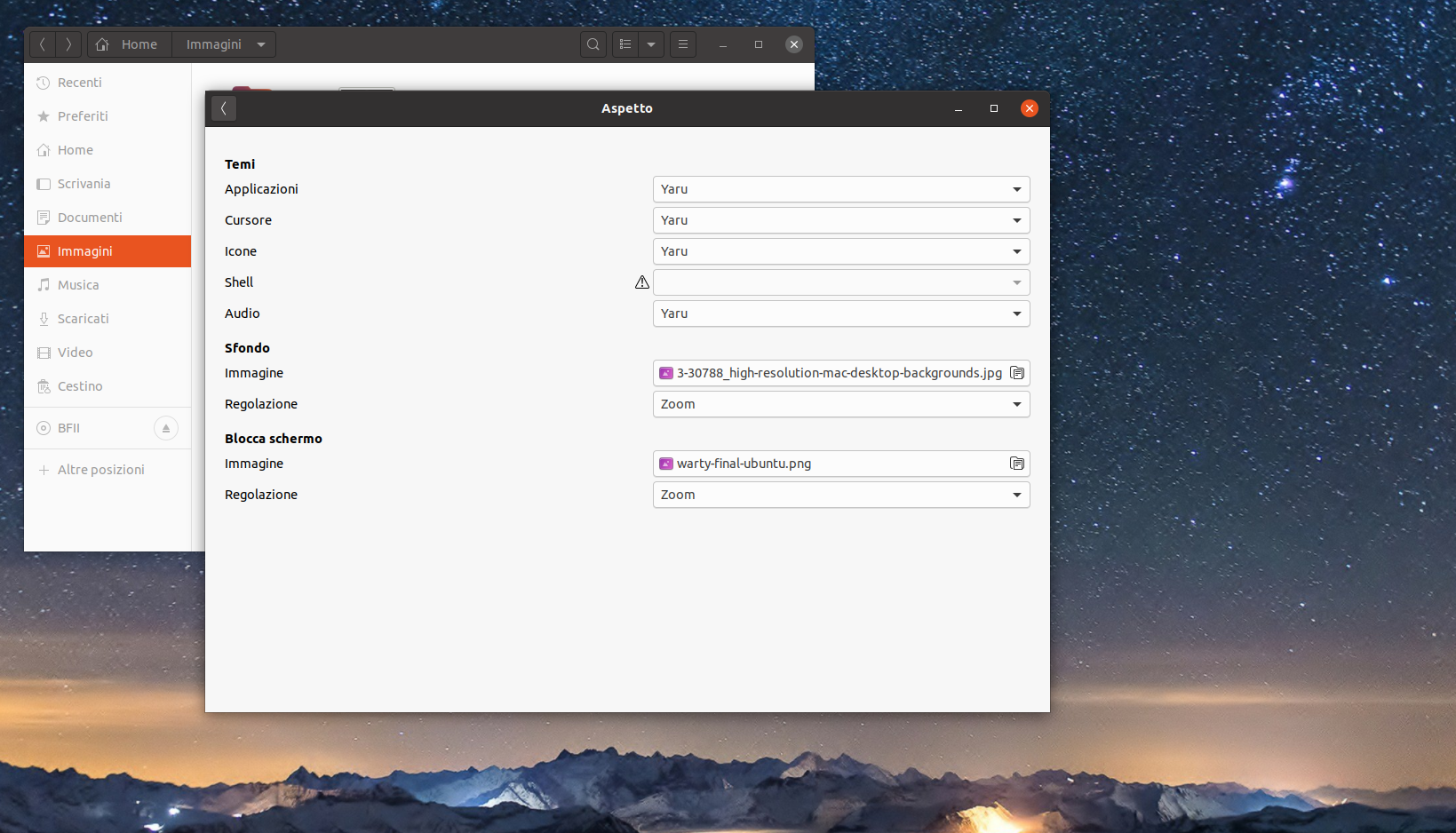Open Preferiti in the sidebar

tap(107, 116)
